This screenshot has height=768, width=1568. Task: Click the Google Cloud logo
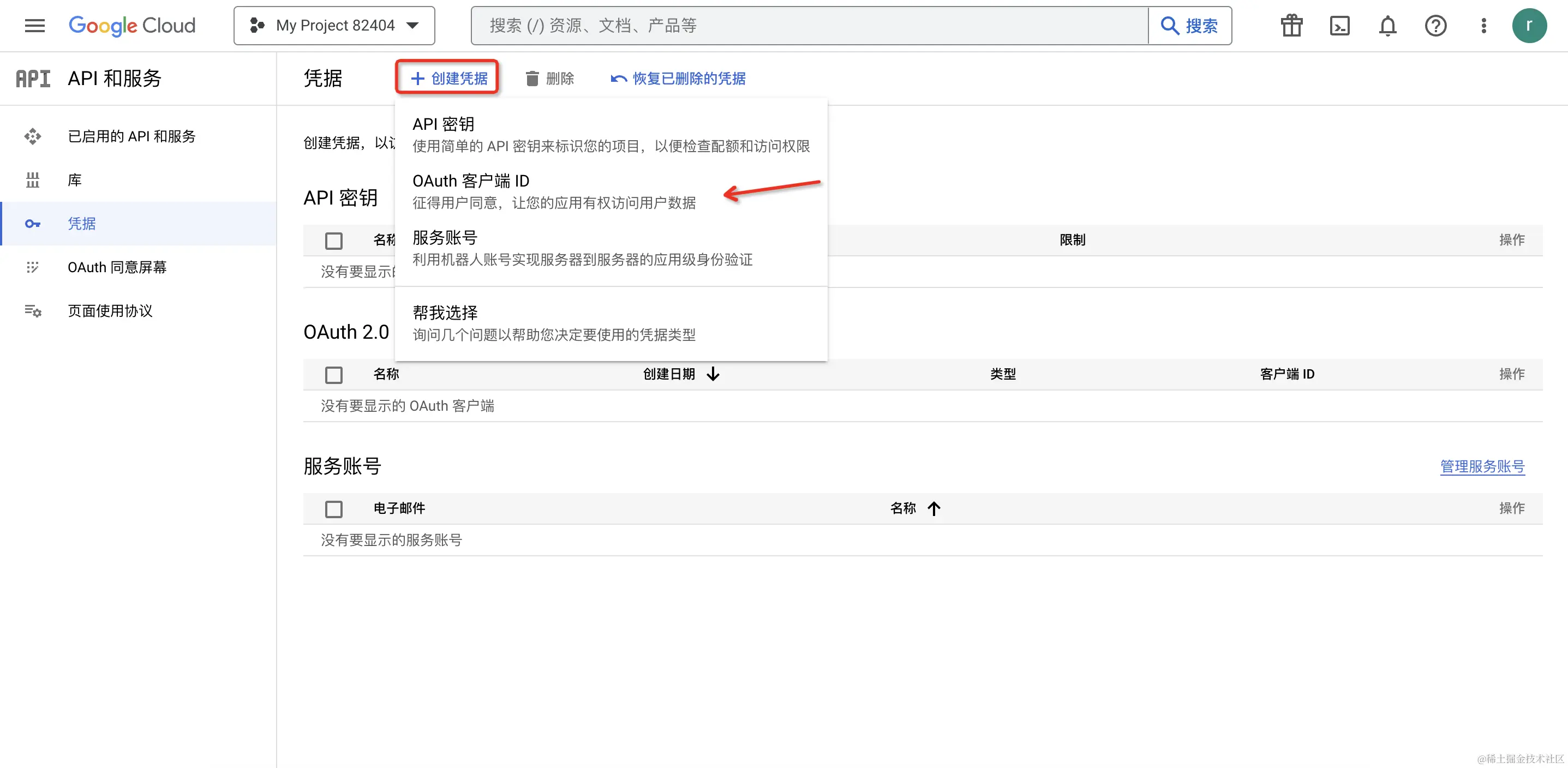(x=132, y=26)
